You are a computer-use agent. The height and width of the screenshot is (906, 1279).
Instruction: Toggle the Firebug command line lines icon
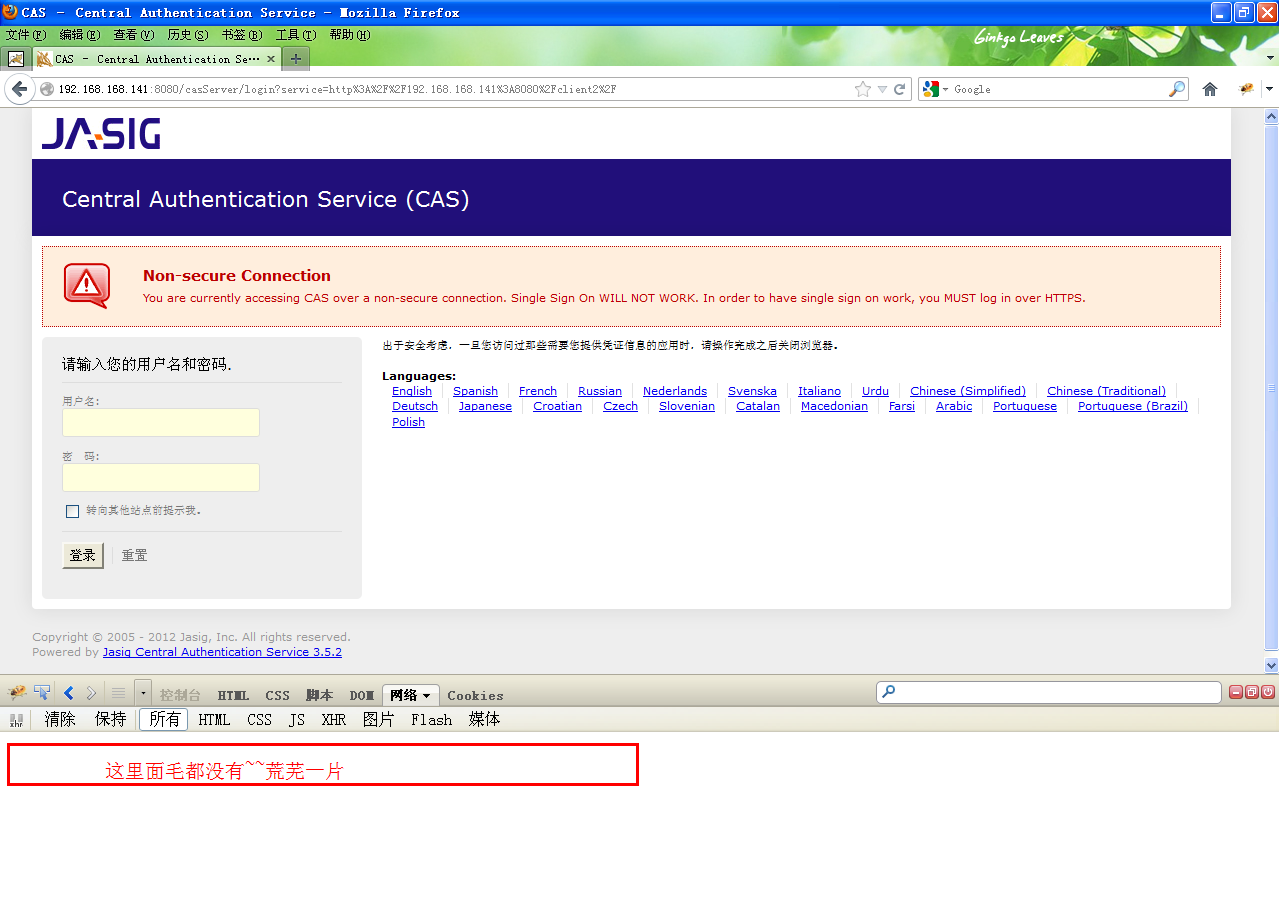tap(118, 693)
